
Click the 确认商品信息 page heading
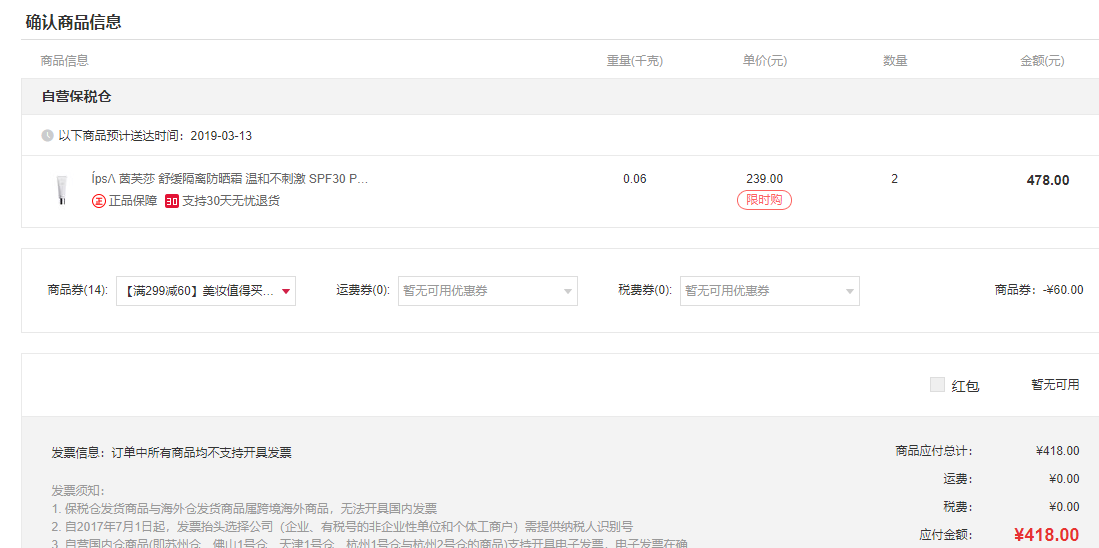[x=74, y=22]
